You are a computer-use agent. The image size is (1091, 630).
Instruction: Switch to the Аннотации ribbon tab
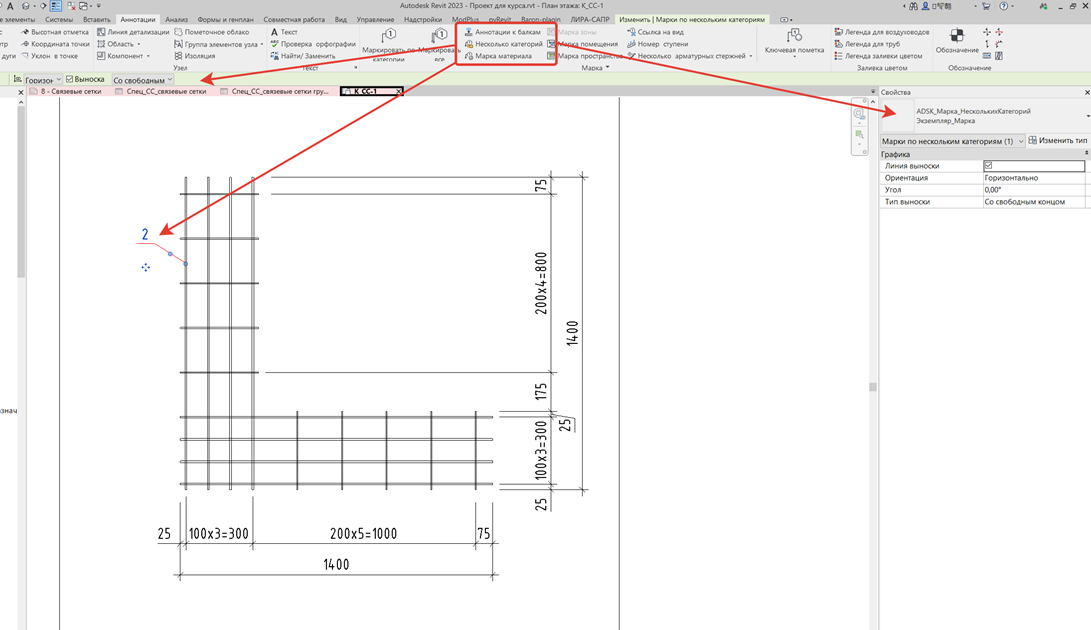click(138, 19)
